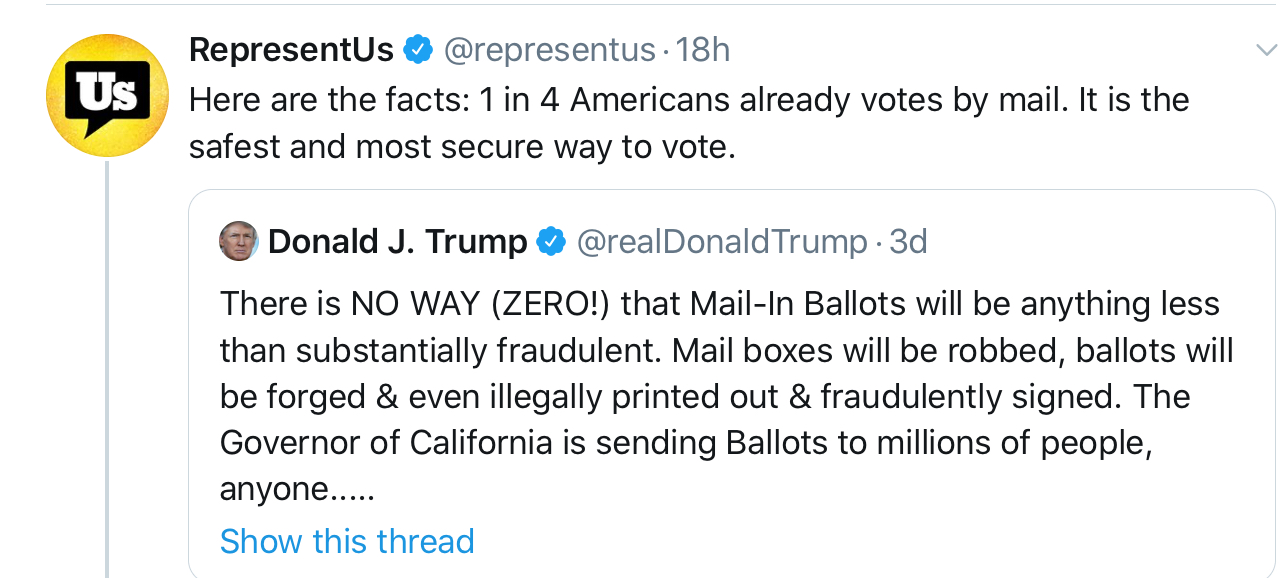1284x578 pixels.
Task: Click "Show this thread" link
Action: click(347, 541)
